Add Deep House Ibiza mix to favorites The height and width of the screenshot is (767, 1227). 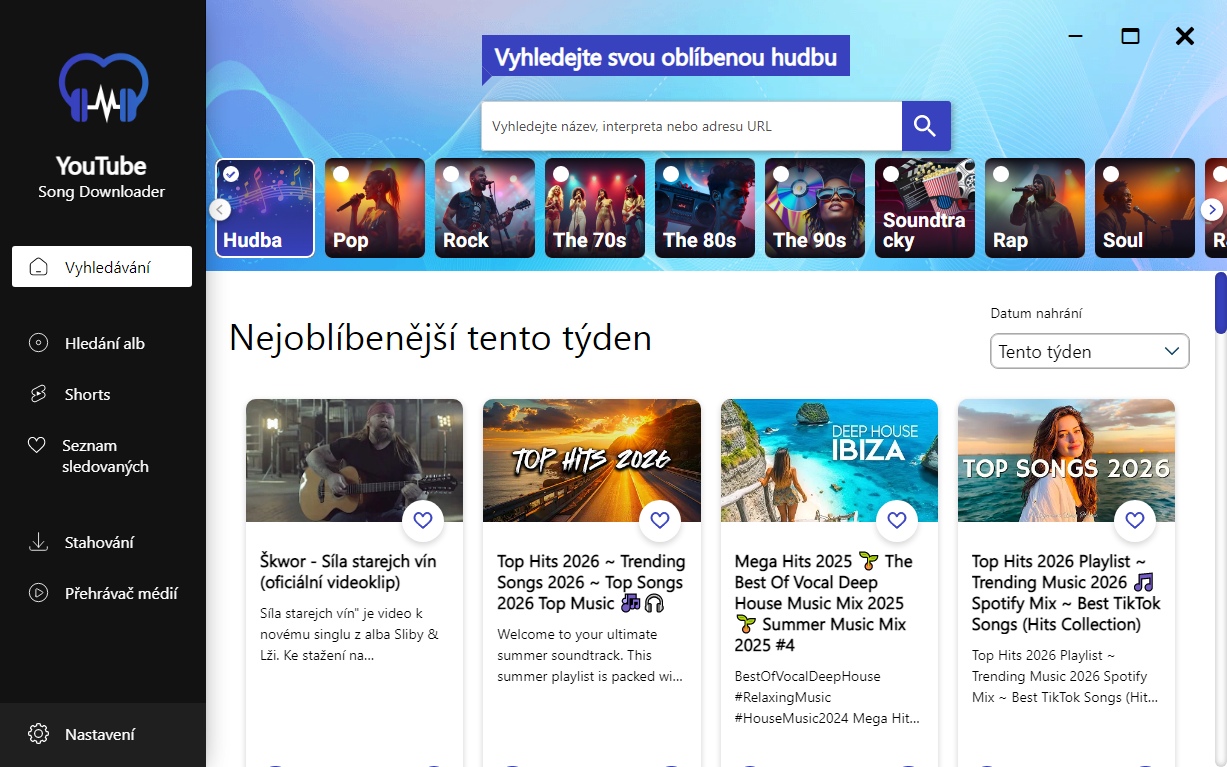[897, 520]
